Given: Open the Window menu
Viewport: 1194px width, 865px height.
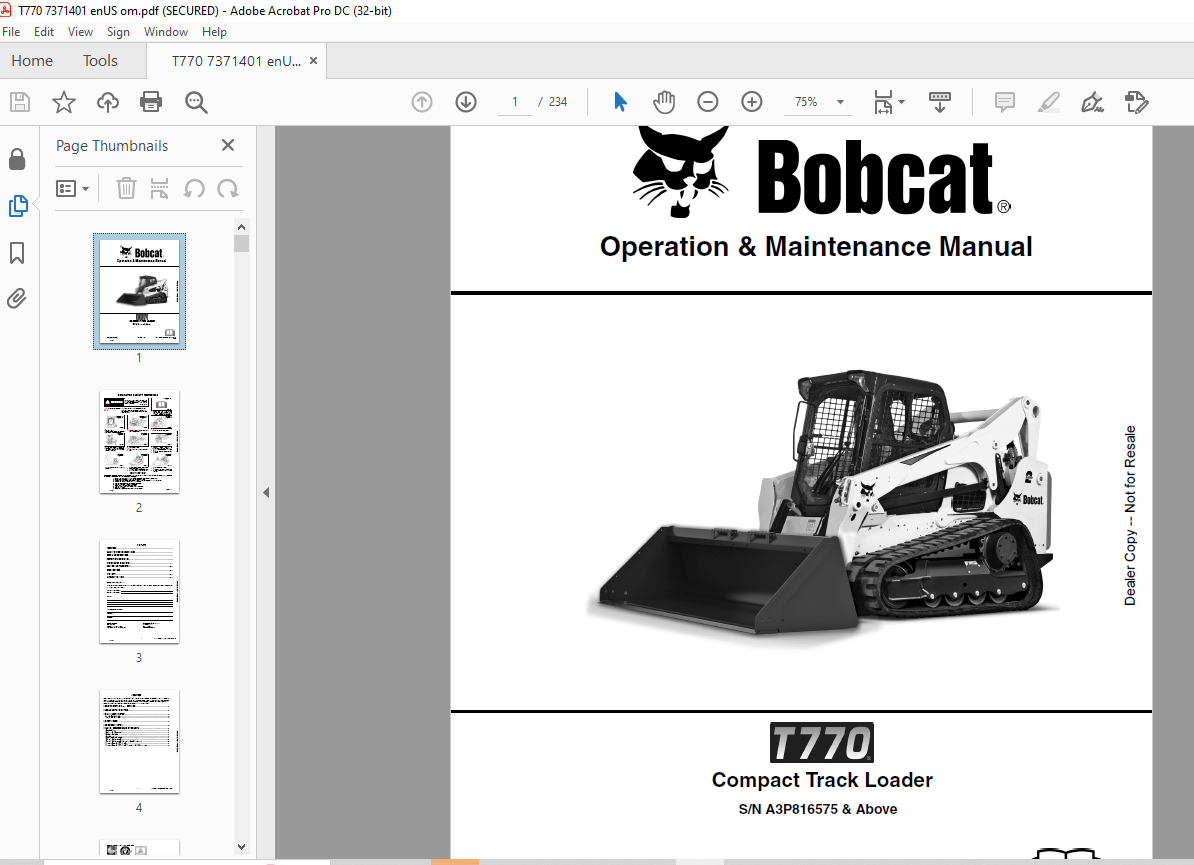Looking at the screenshot, I should coord(166,32).
